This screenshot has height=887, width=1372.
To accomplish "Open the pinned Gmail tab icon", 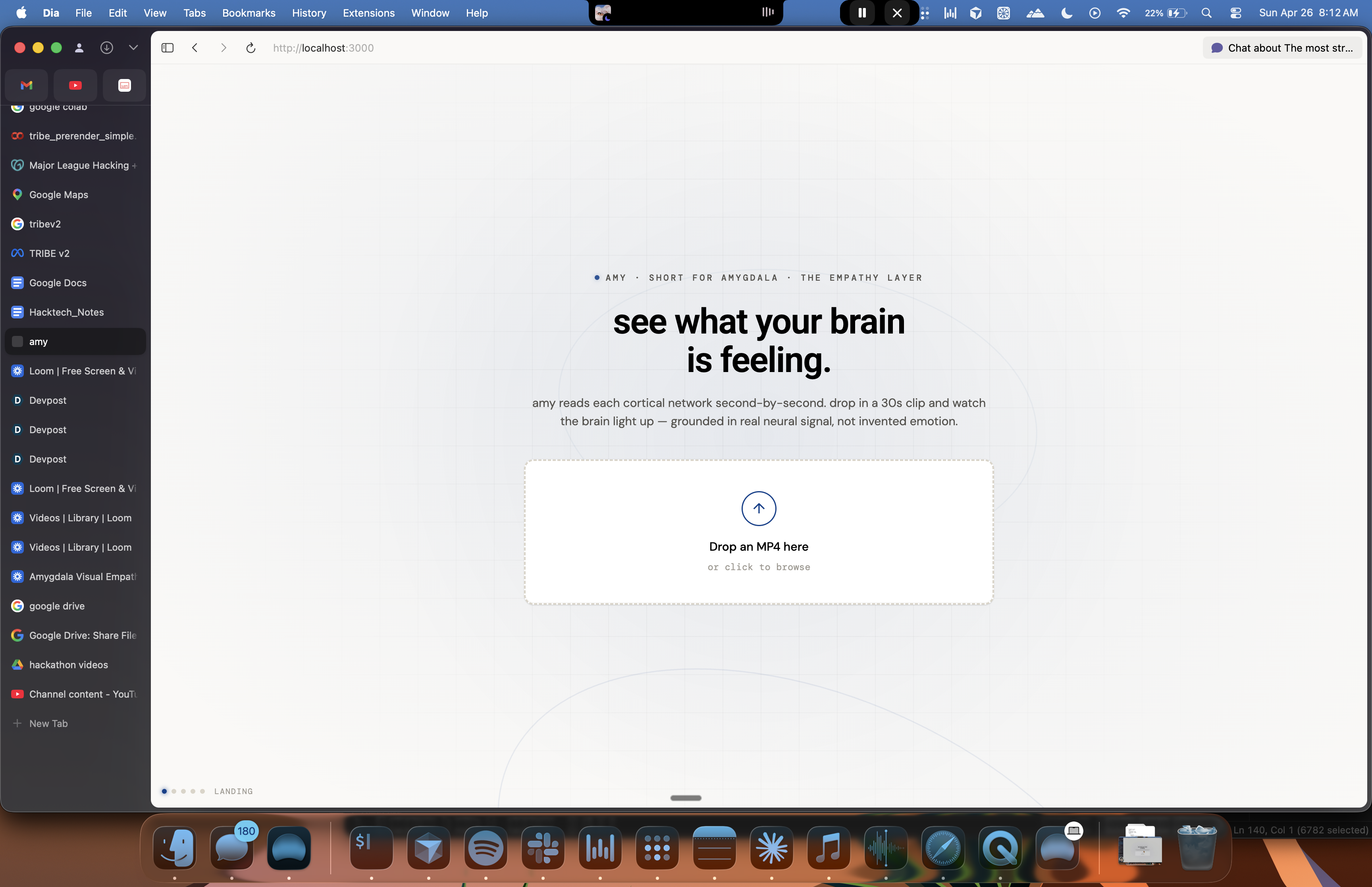I will (27, 85).
